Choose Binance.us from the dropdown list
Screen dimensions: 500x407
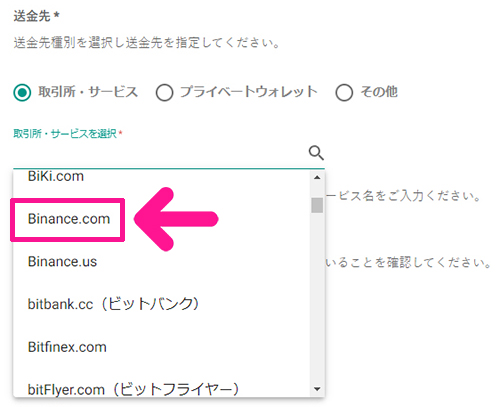pos(162,262)
